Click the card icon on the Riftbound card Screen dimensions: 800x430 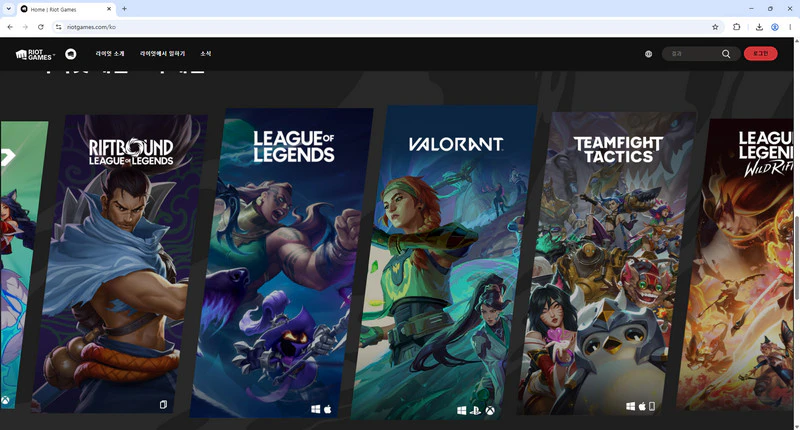tap(163, 404)
